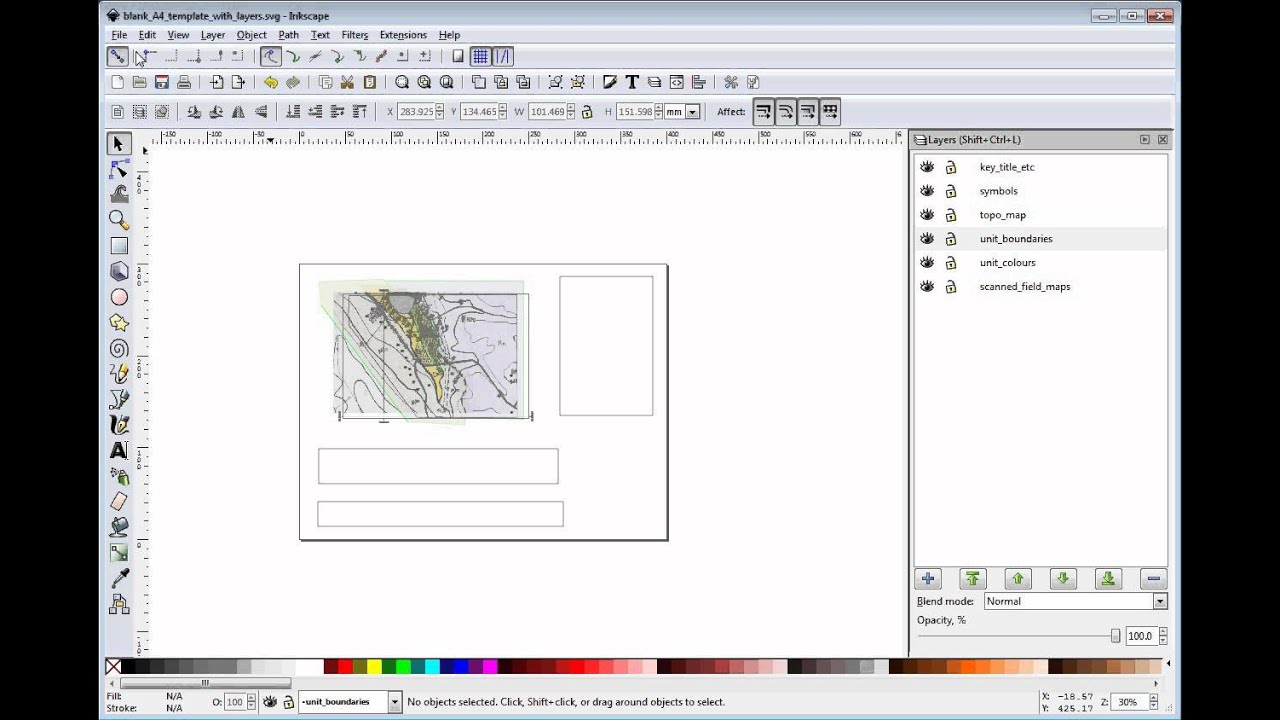The image size is (1280, 720).
Task: Open the File menu
Action: coord(119,35)
